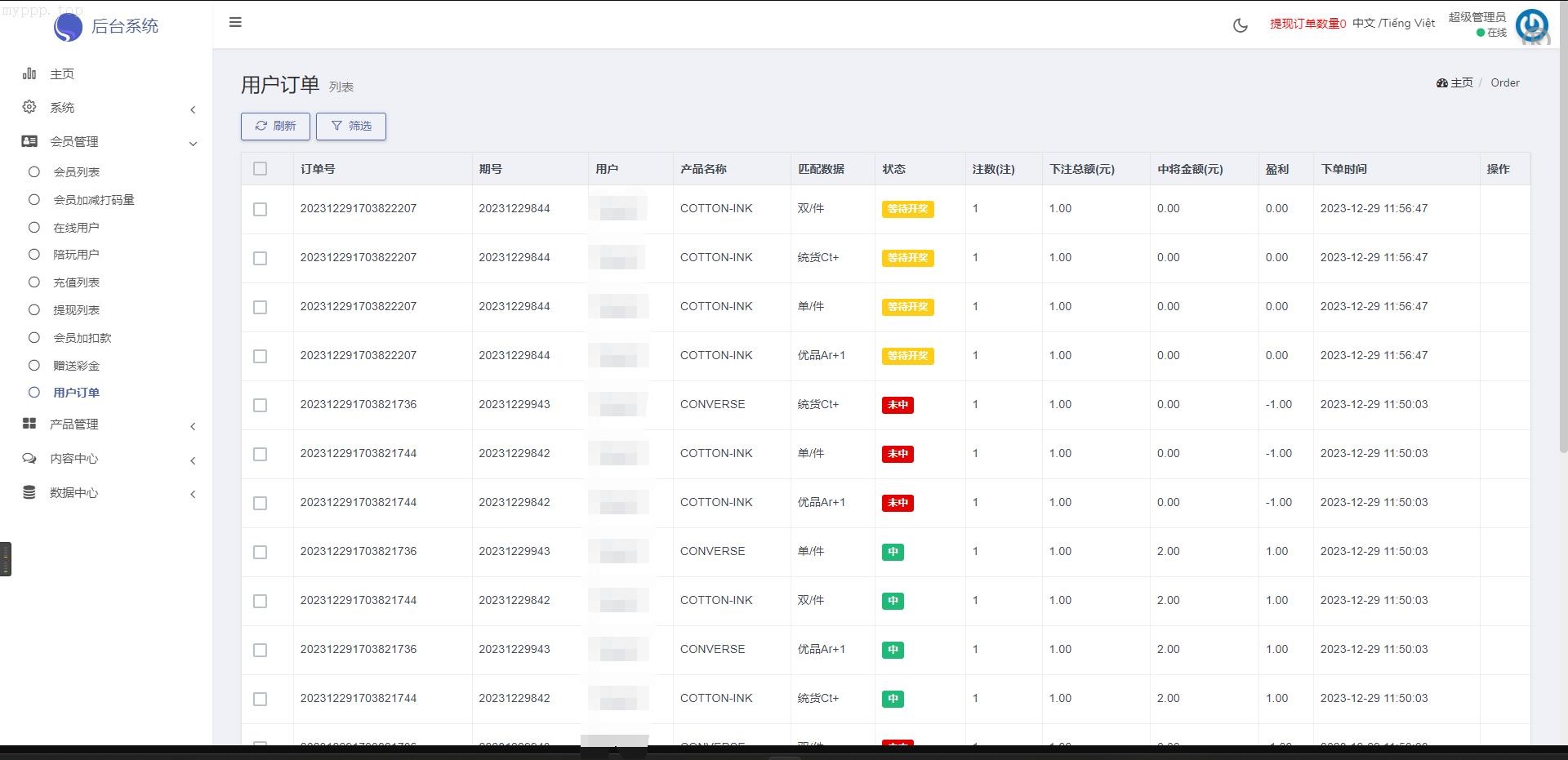The image size is (1568, 760).
Task: Click the 数据中心 database icon
Action: [x=29, y=492]
